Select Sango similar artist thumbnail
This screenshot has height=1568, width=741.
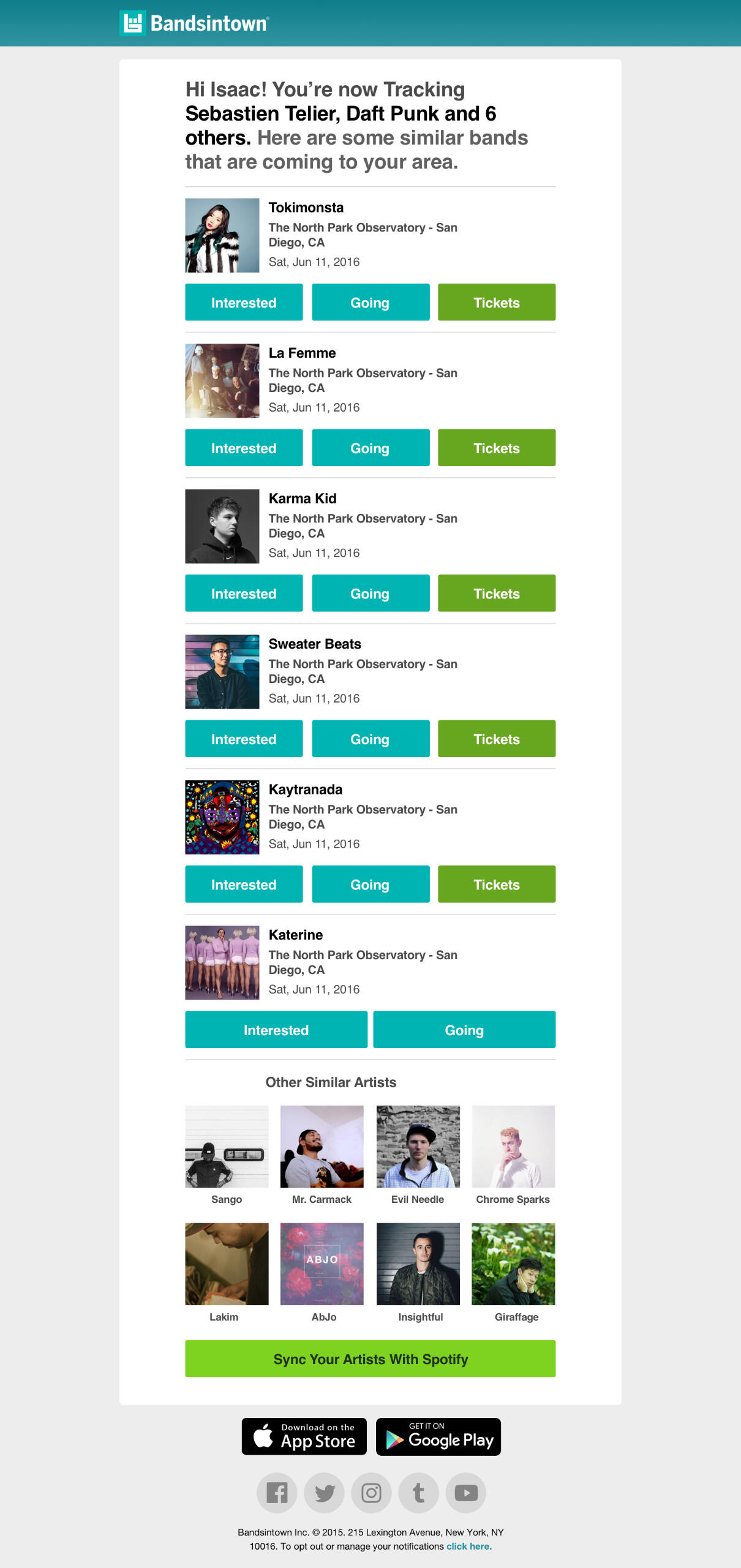[x=227, y=1147]
